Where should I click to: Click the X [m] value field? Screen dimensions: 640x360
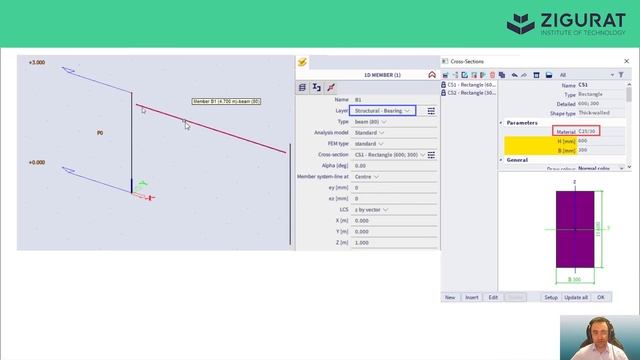pos(395,220)
